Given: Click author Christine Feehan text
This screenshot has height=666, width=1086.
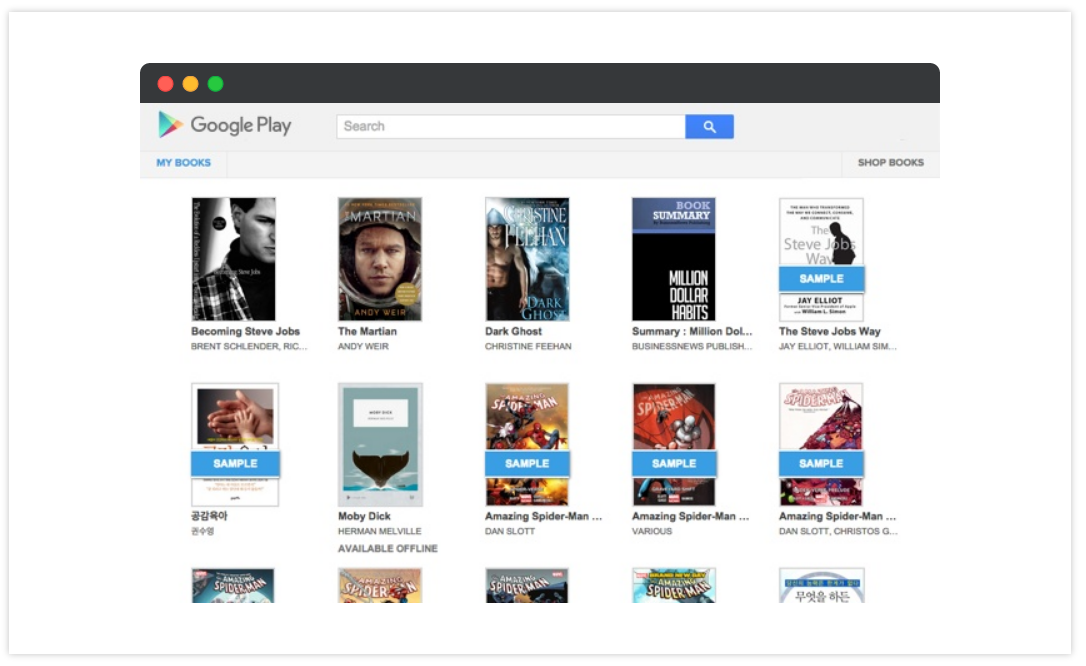Looking at the screenshot, I should click(x=528, y=346).
